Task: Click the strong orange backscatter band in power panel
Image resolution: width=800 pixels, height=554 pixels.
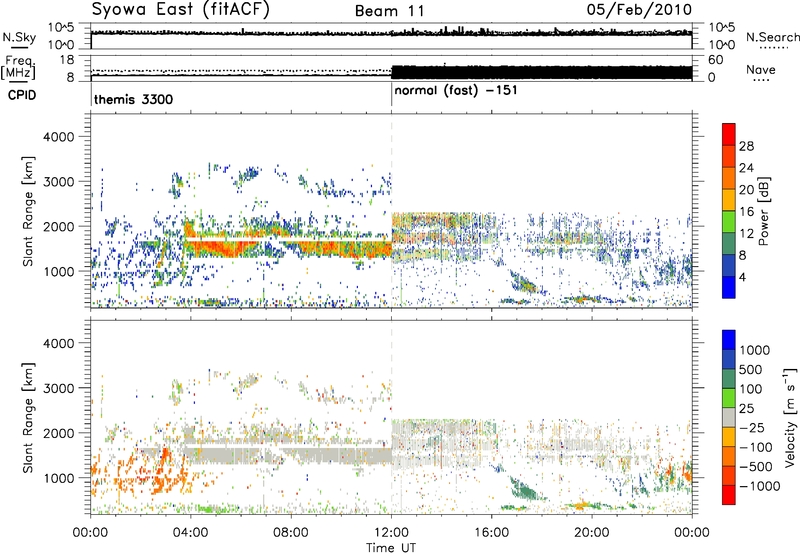Action: click(x=286, y=247)
